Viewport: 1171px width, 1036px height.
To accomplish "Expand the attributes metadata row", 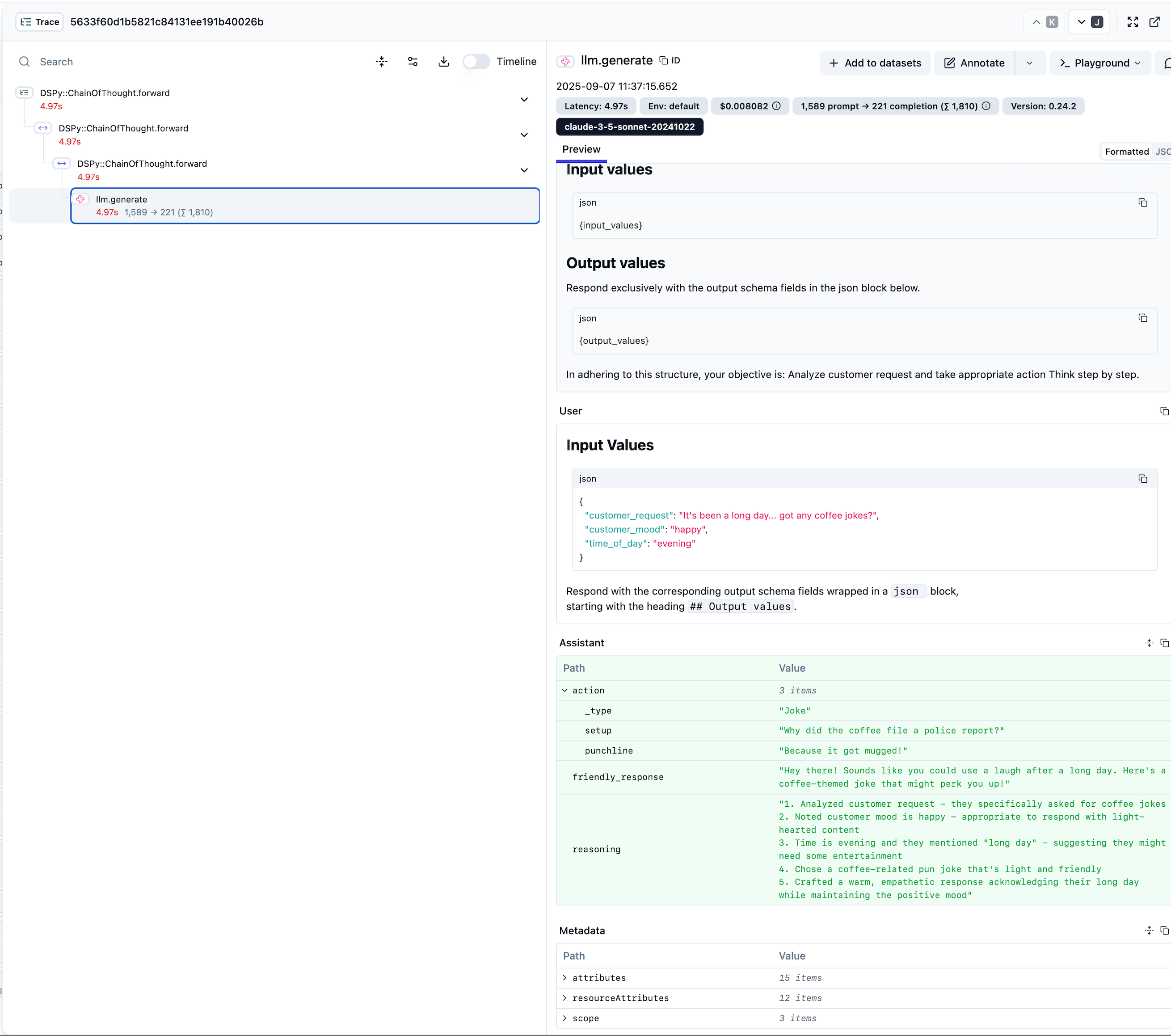I will click(565, 977).
